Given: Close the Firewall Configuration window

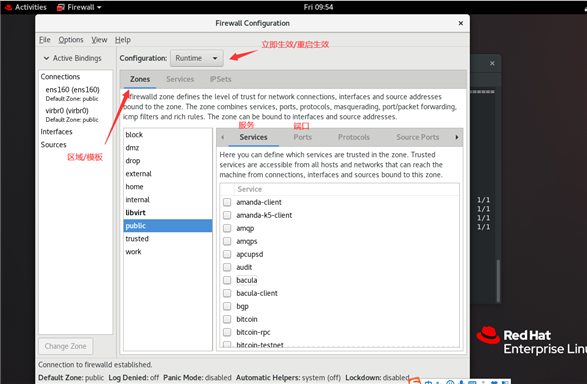Looking at the screenshot, I should tap(461, 23).
